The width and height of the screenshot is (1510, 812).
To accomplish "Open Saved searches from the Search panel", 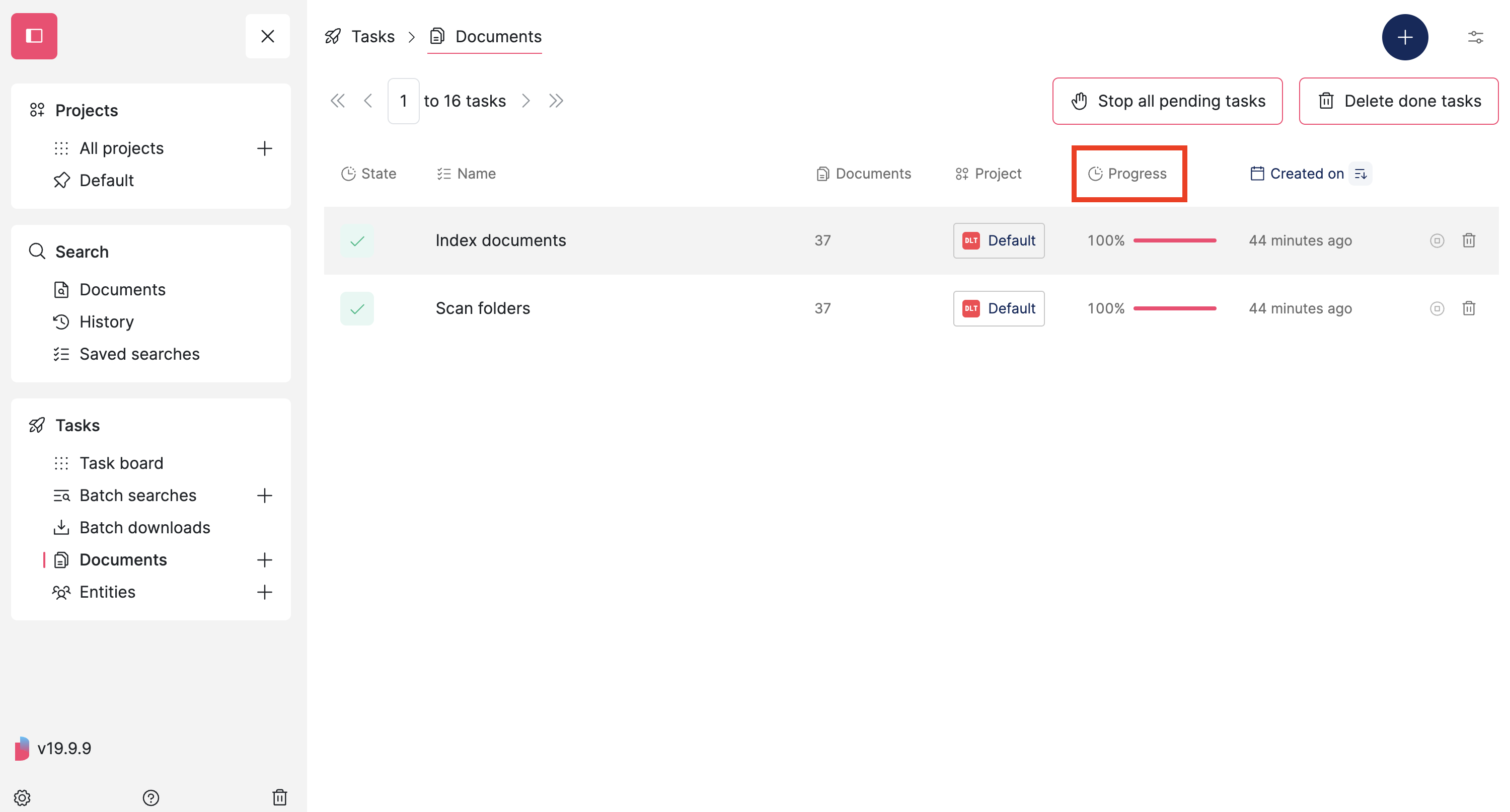I will point(139,354).
